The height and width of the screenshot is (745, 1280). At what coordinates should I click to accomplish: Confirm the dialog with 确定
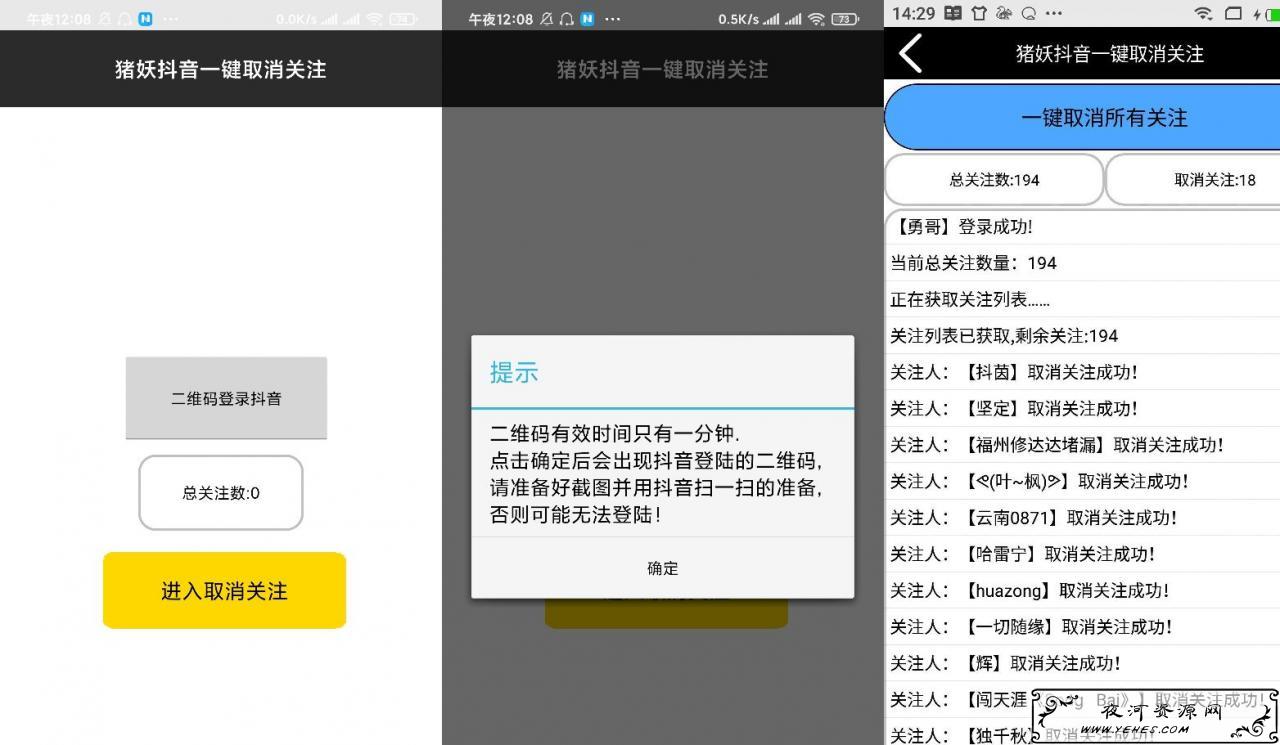pyautogui.click(x=663, y=568)
